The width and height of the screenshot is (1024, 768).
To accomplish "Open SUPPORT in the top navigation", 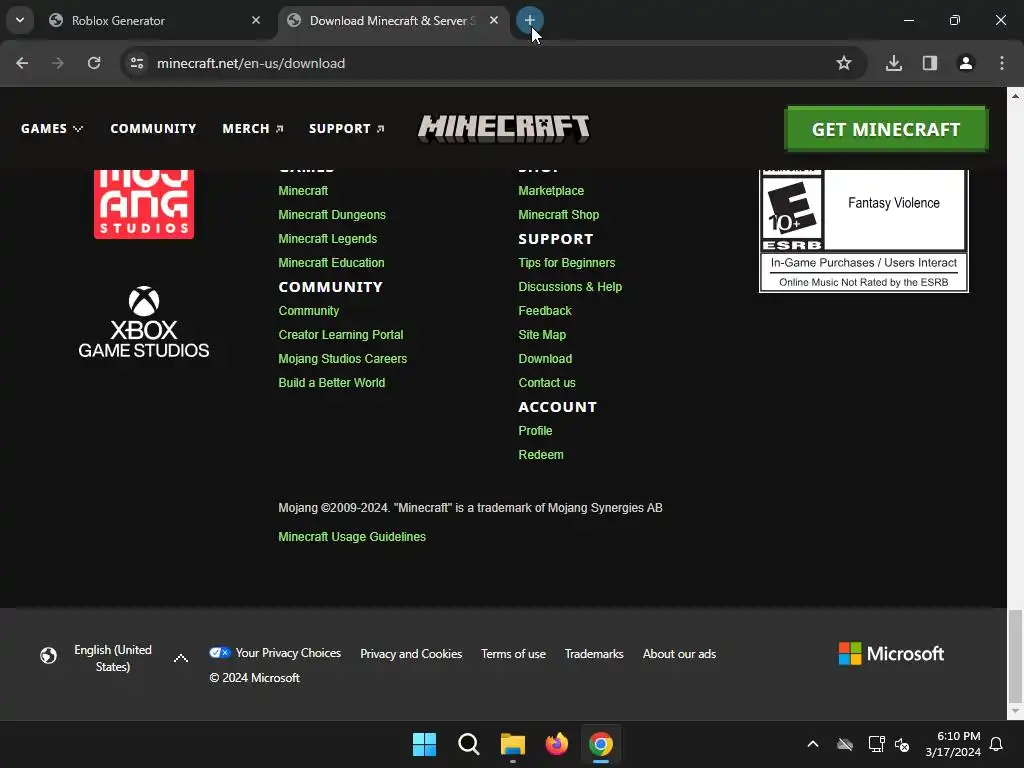I will (x=347, y=129).
